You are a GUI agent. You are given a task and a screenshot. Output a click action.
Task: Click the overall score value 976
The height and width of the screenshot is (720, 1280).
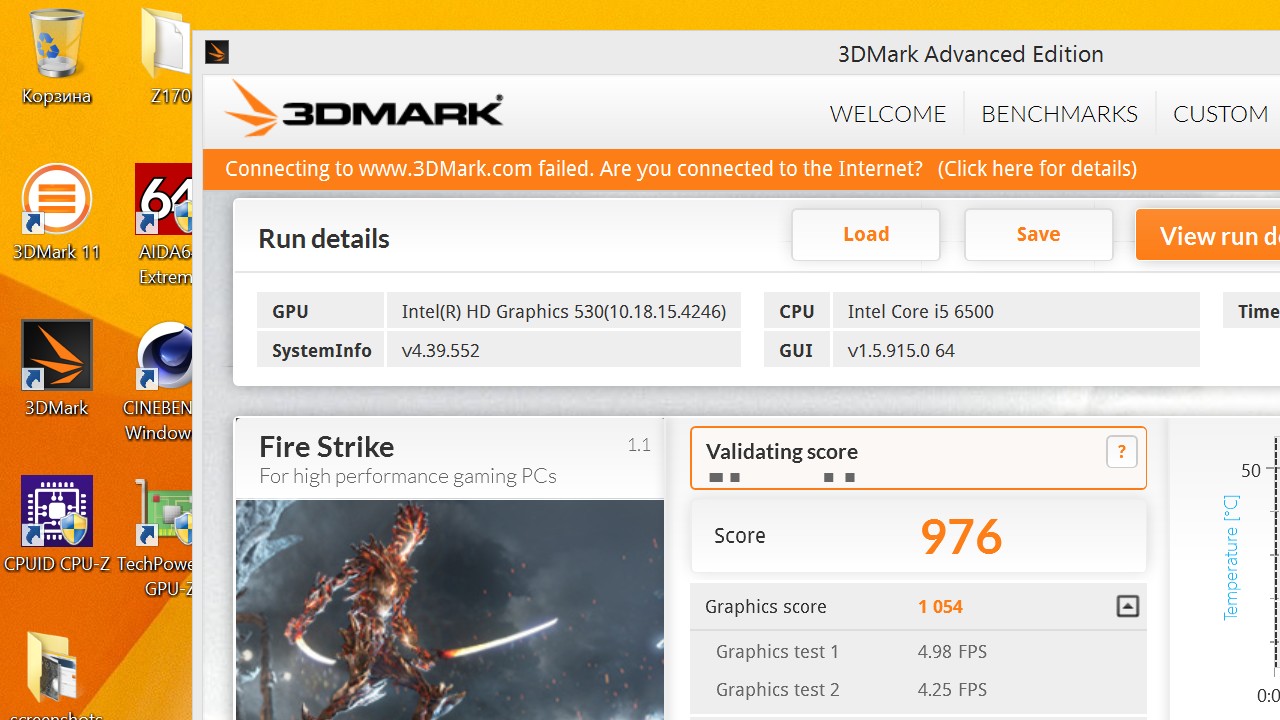coord(961,537)
